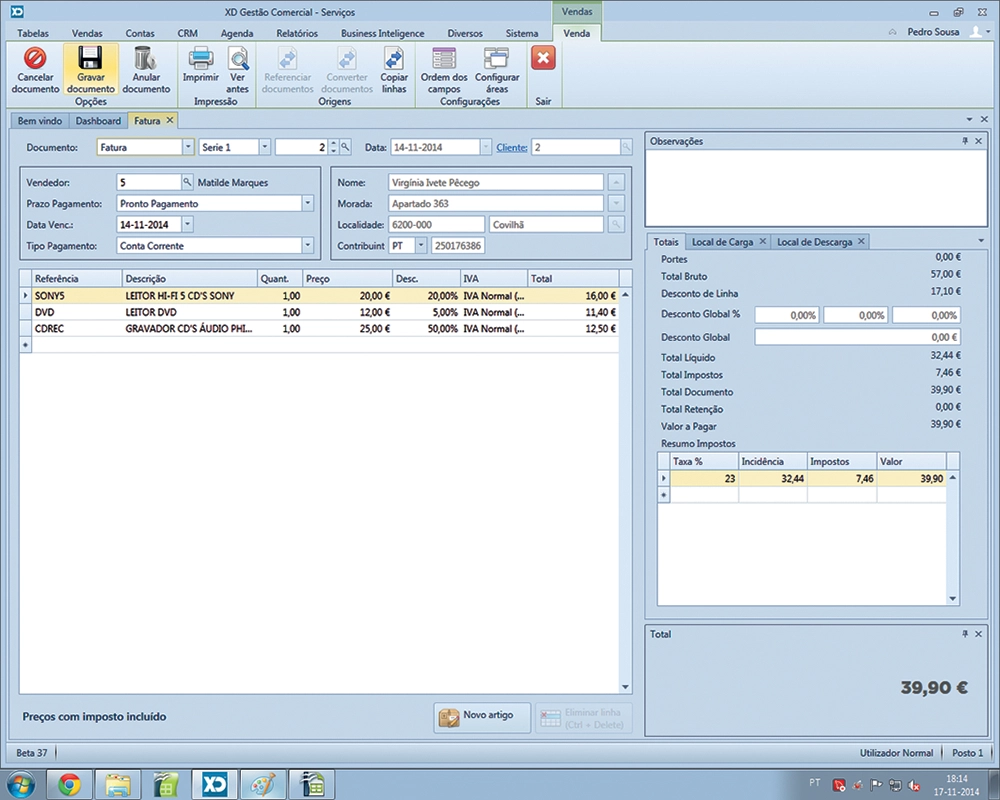Viewport: 1000px width, 800px height.
Task: Open the Data Venc. date picker
Action: coord(188,225)
